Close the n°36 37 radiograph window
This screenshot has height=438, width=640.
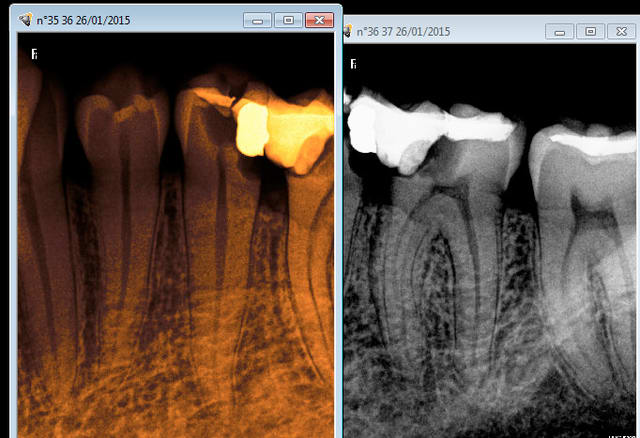pos(621,31)
